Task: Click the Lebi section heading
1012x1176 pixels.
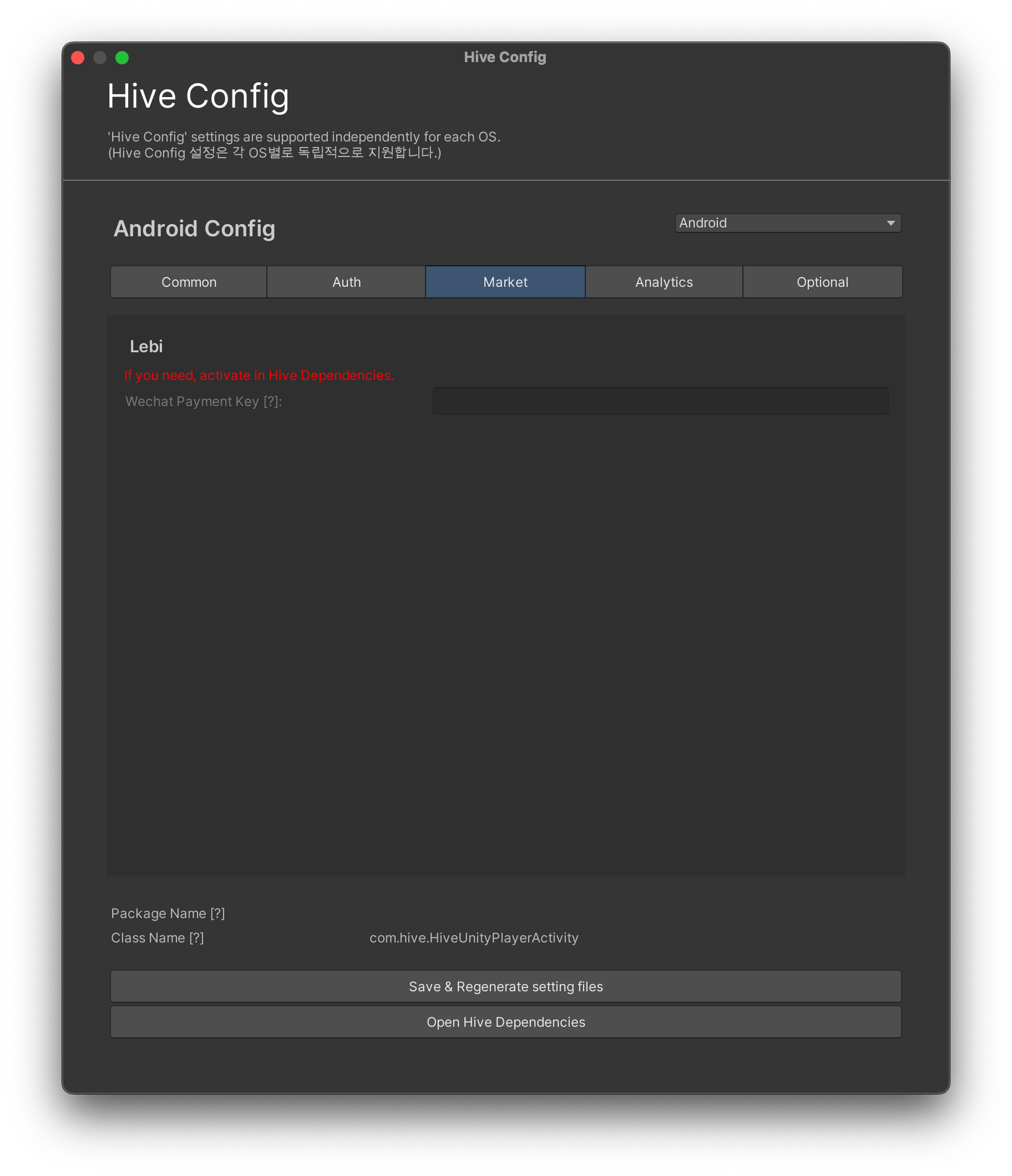Action: [146, 346]
